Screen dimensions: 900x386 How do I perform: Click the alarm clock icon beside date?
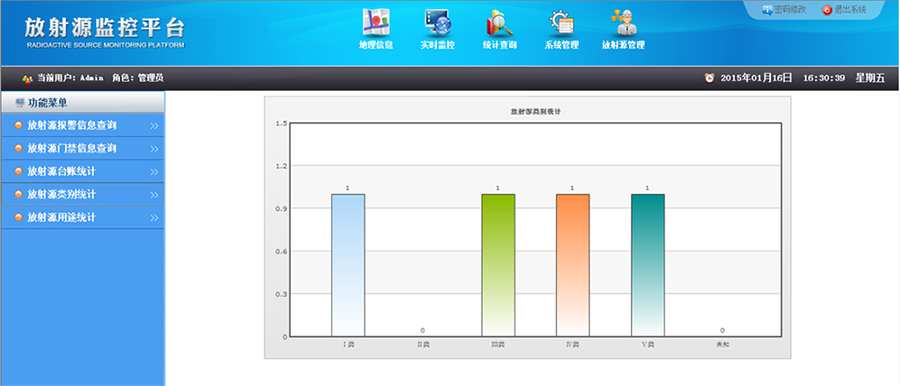(x=709, y=78)
